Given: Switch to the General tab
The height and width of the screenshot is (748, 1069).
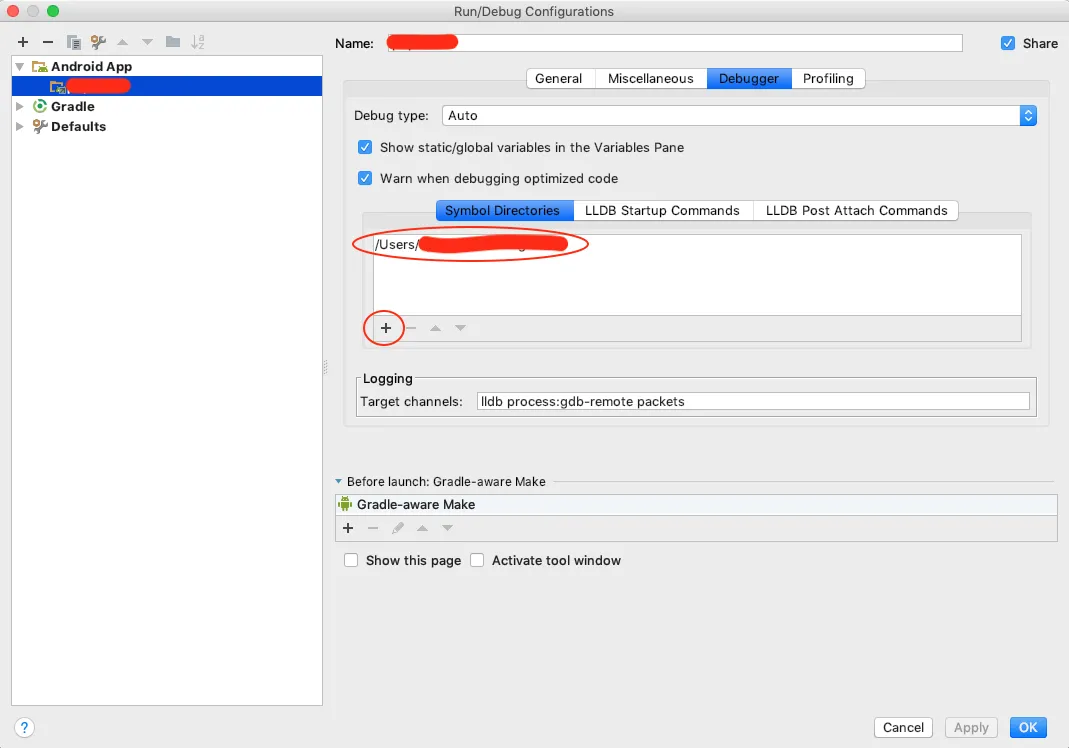Looking at the screenshot, I should coord(558,78).
